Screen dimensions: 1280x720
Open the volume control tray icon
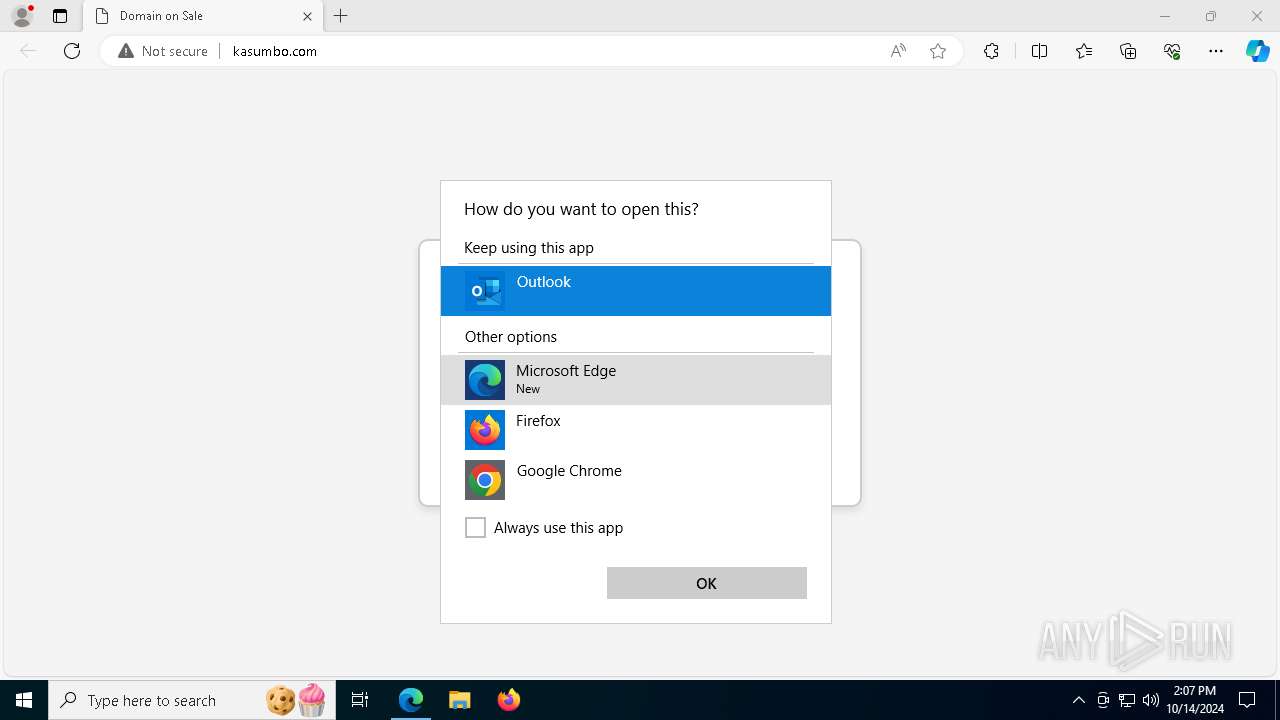pos(1150,700)
